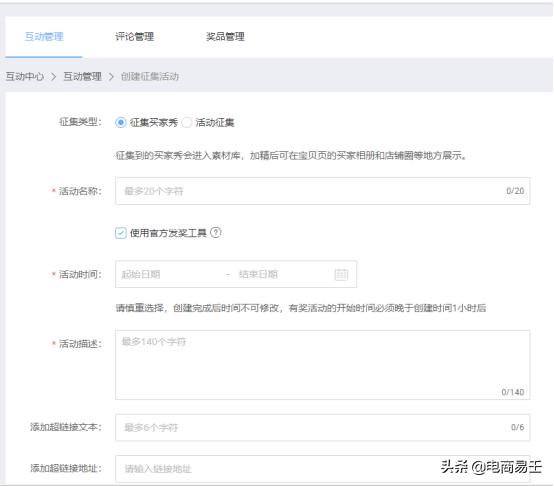
Task: Open the 评论管理 tab
Action: [135, 36]
